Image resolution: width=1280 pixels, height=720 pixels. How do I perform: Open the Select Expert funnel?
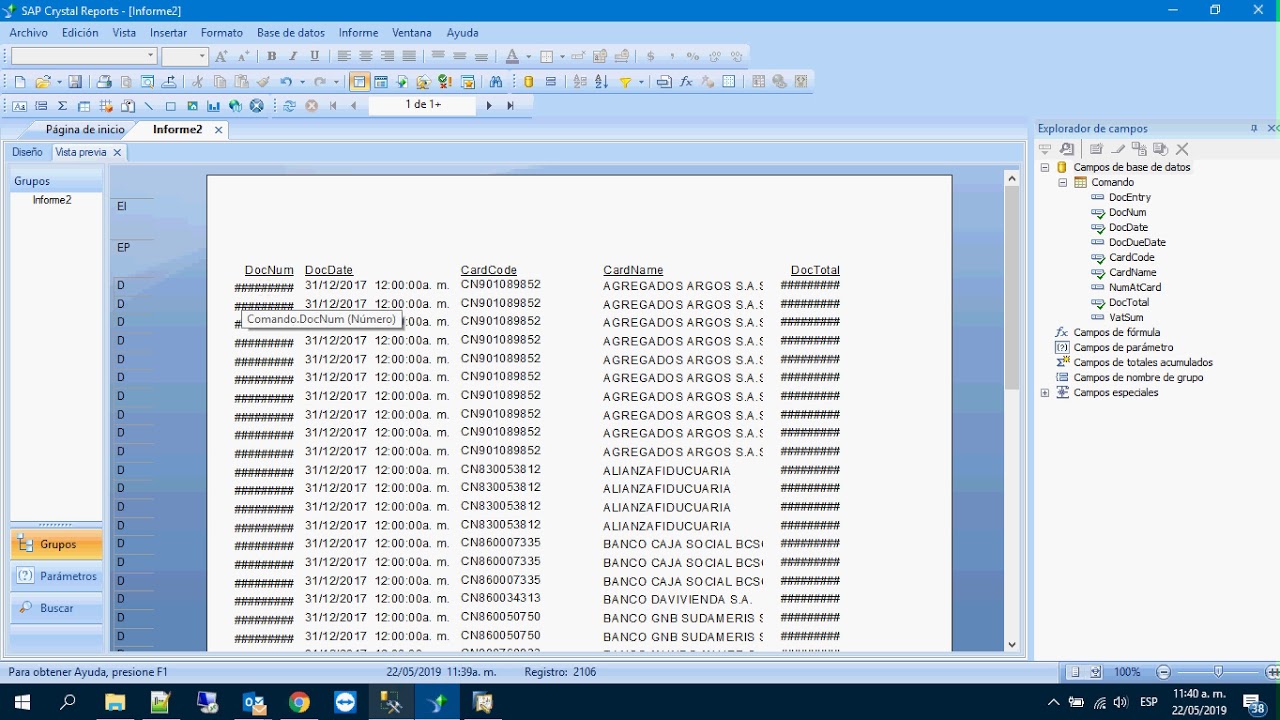point(626,82)
